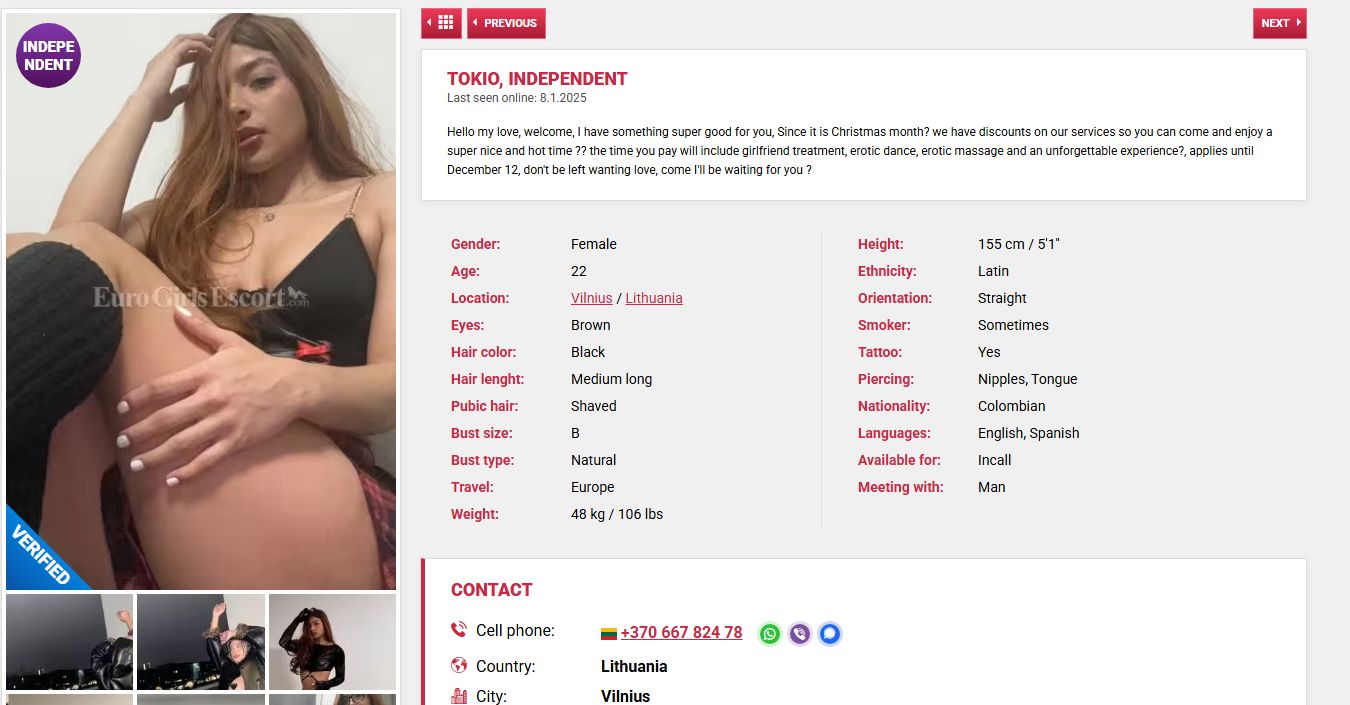The height and width of the screenshot is (705, 1350).
Task: Open the grid listing view icon
Action: point(441,23)
